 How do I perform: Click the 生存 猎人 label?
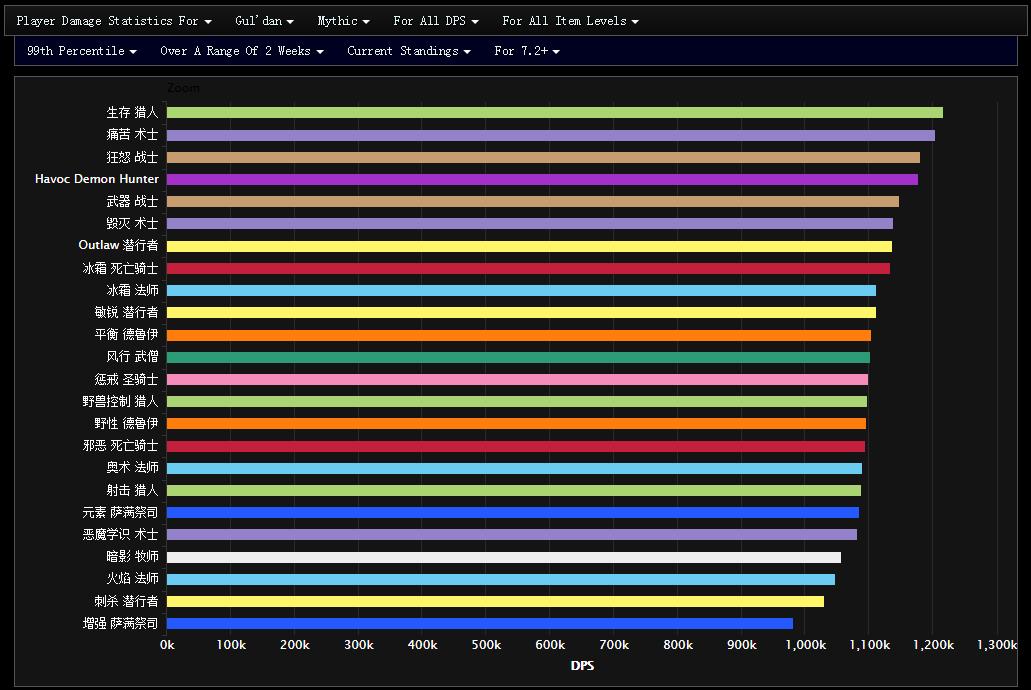[132, 113]
